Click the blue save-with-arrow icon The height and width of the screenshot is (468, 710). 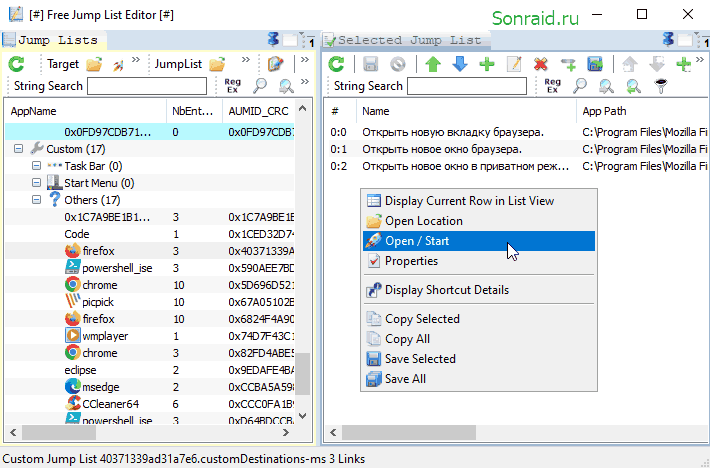[595, 64]
